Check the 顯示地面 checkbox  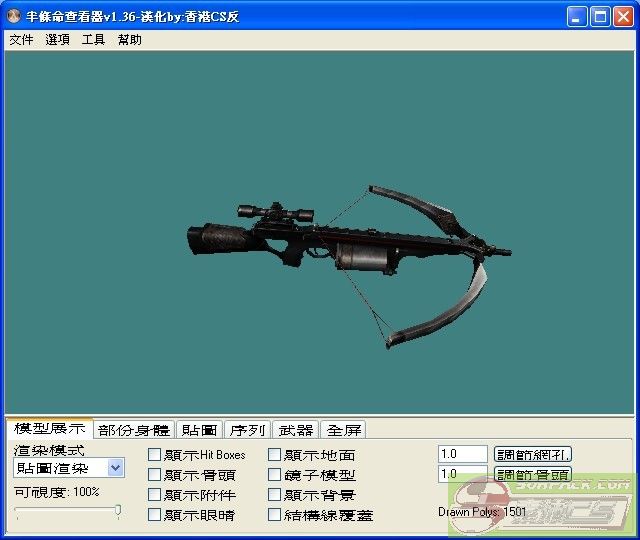click(x=275, y=455)
